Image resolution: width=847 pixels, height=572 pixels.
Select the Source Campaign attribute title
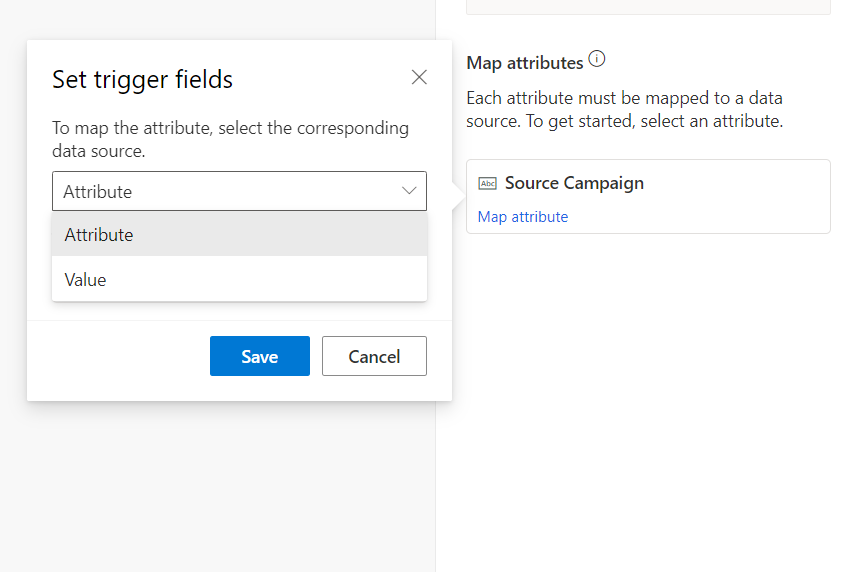coord(574,183)
